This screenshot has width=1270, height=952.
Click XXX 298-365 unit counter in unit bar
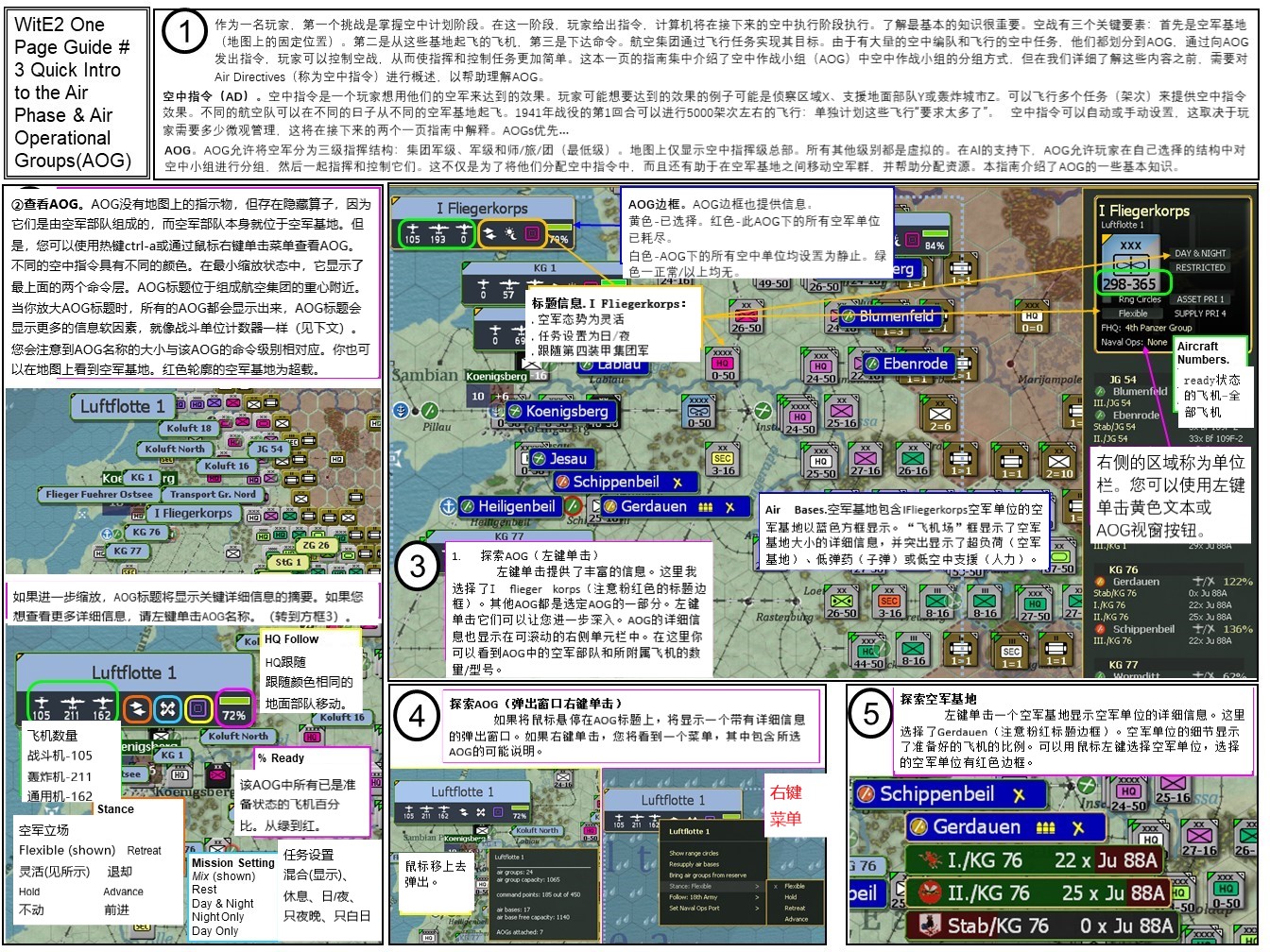click(x=1130, y=265)
